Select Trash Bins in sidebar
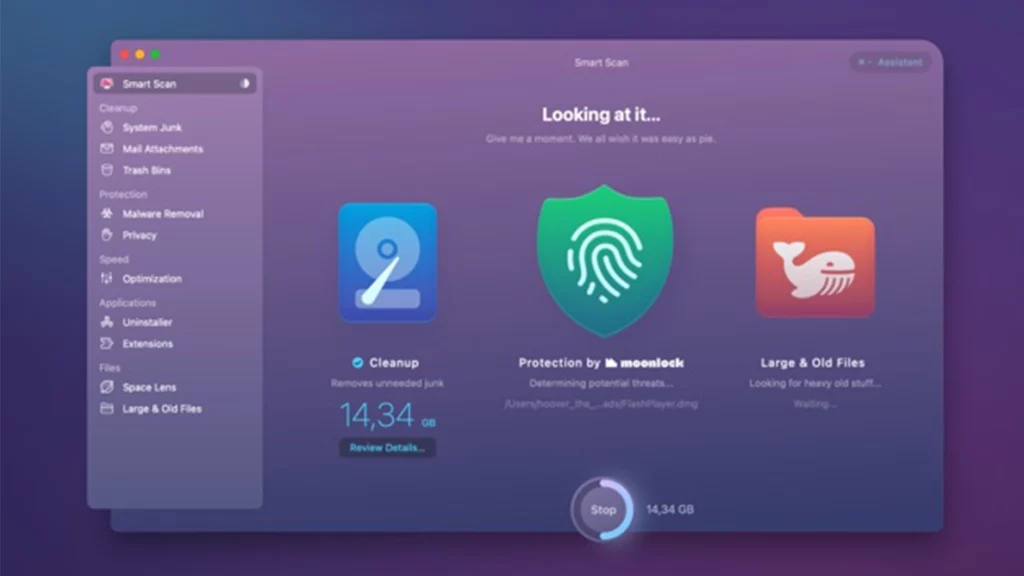Image resolution: width=1024 pixels, height=576 pixels. point(148,170)
